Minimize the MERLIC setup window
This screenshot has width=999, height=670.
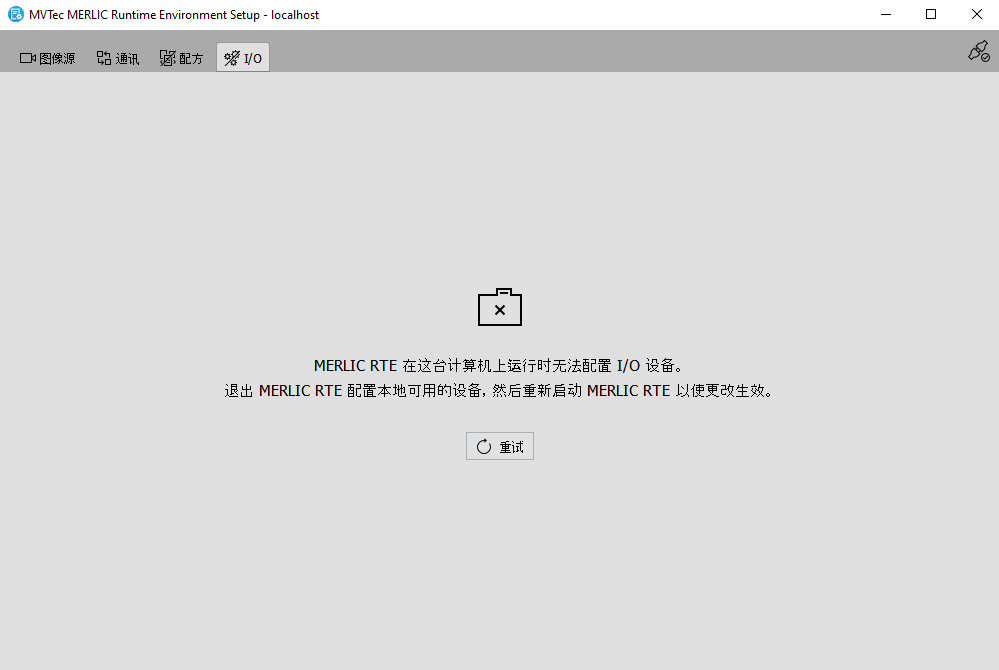[885, 14]
